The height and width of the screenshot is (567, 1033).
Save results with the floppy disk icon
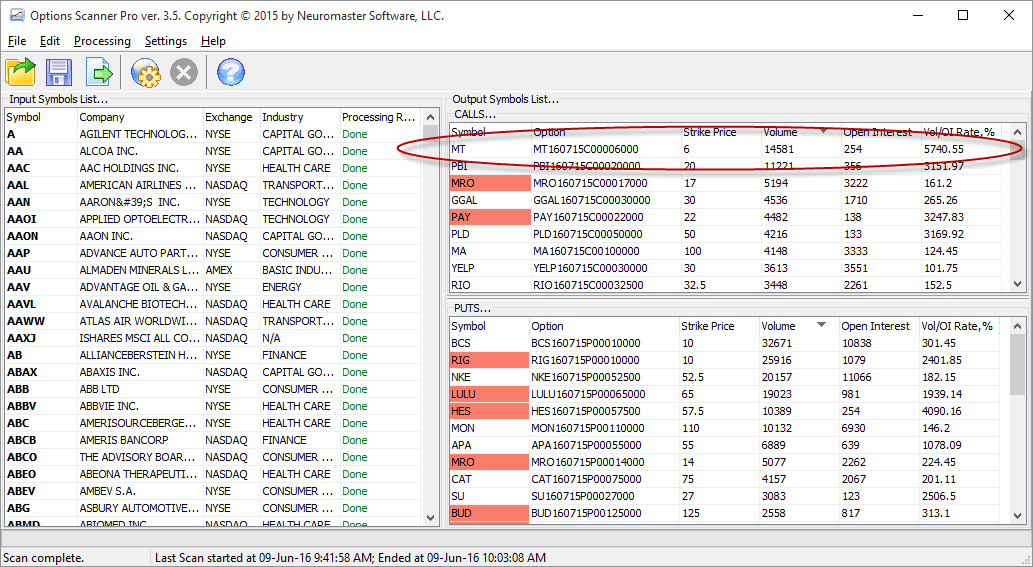(x=59, y=72)
